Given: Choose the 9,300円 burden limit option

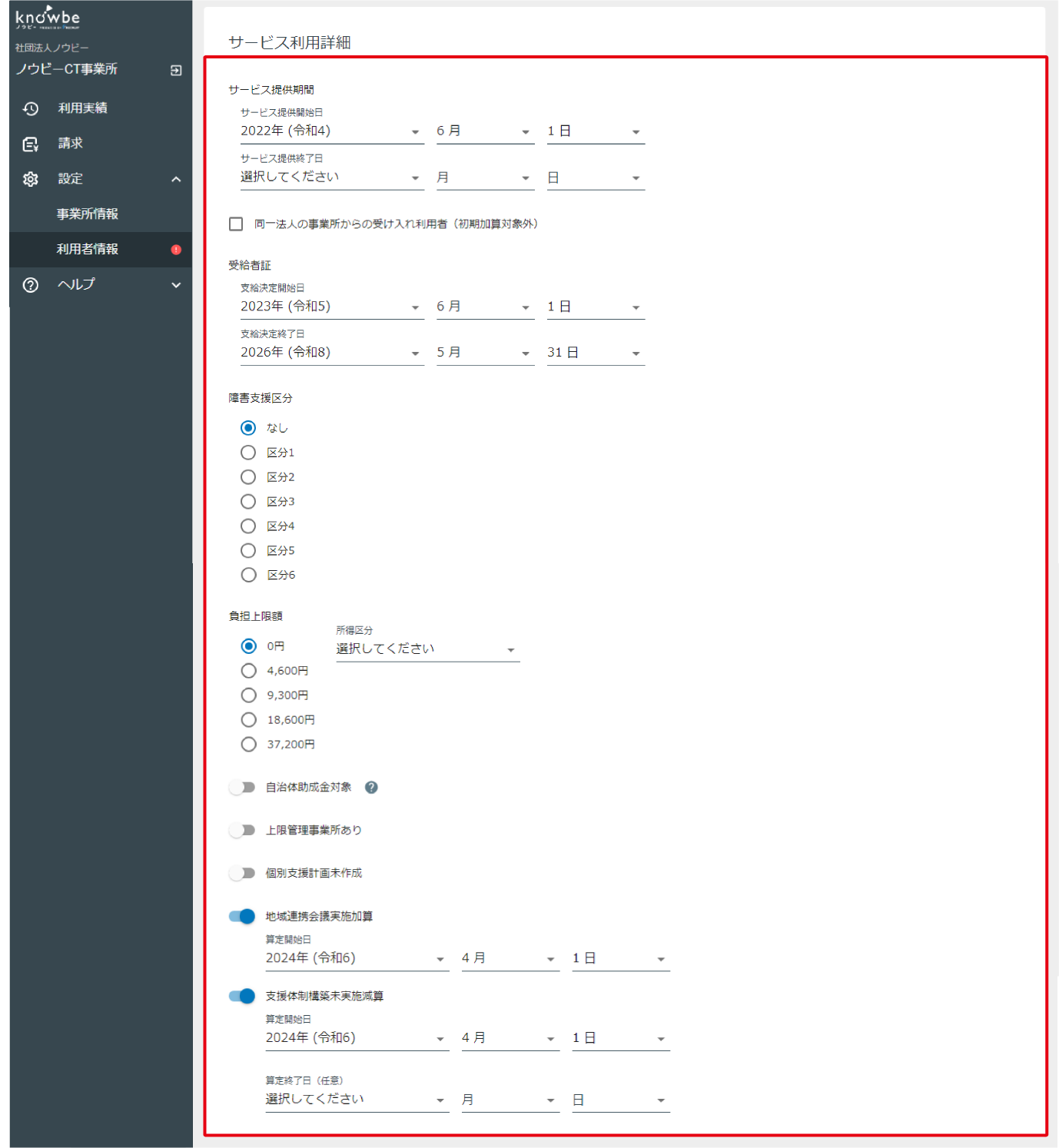Looking at the screenshot, I should click(x=248, y=695).
